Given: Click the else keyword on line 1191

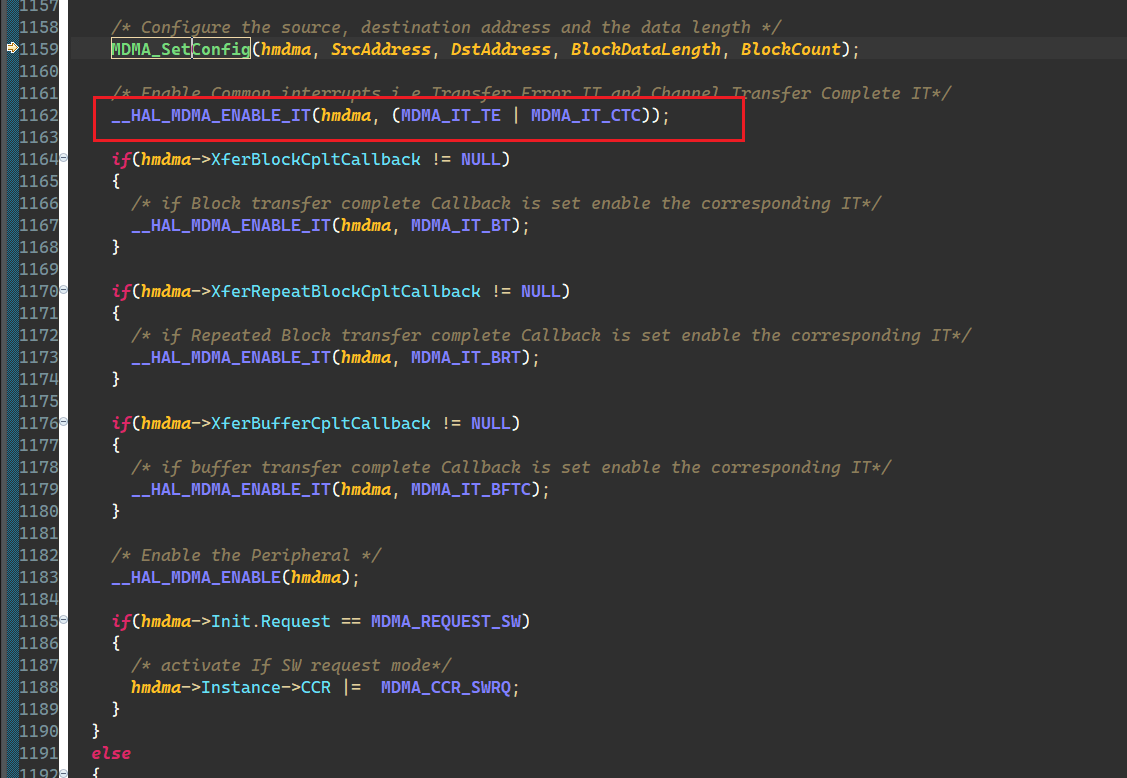Looking at the screenshot, I should [111, 754].
